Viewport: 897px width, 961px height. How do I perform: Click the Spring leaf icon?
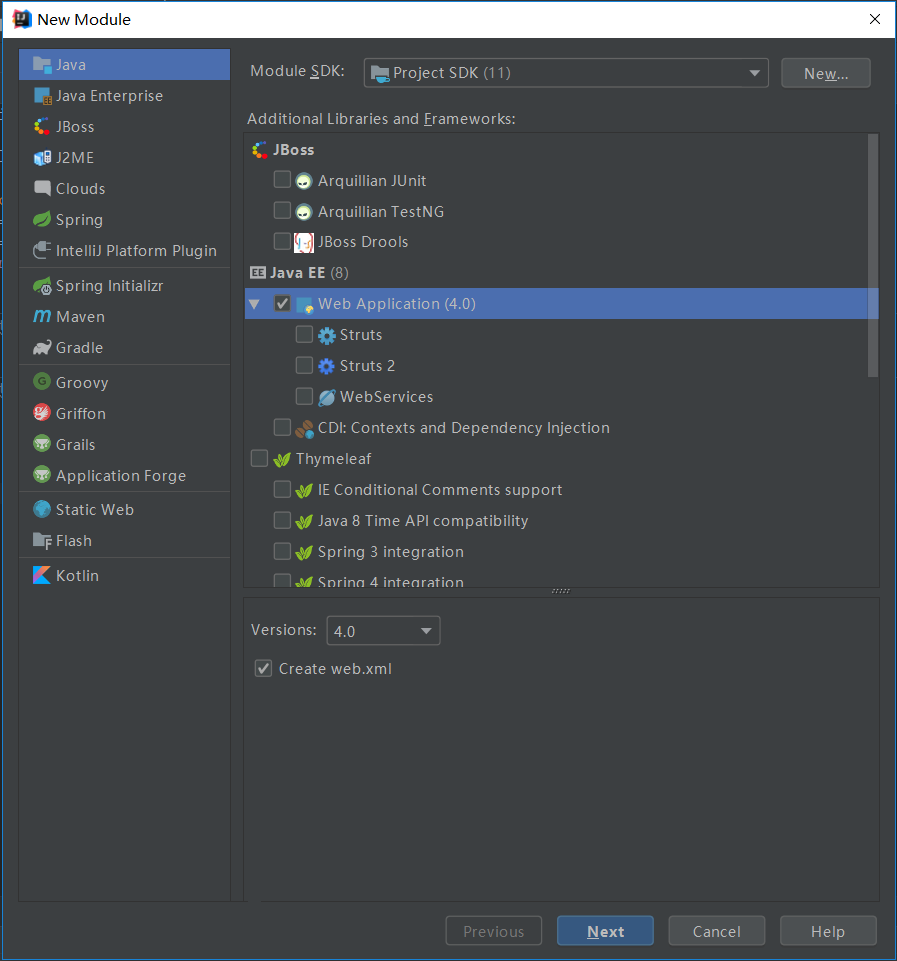42,219
